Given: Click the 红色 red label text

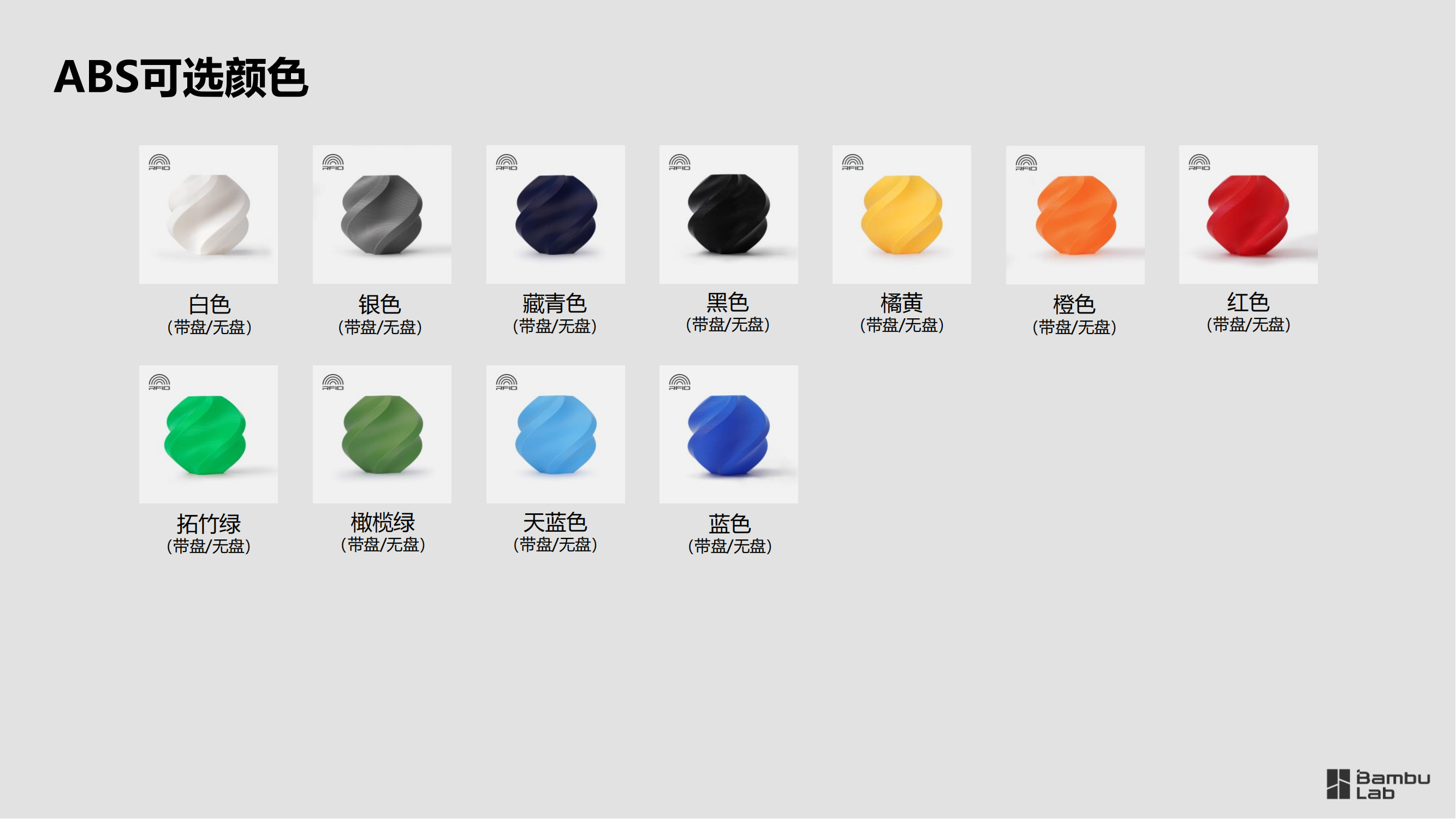Looking at the screenshot, I should click(x=1249, y=302).
